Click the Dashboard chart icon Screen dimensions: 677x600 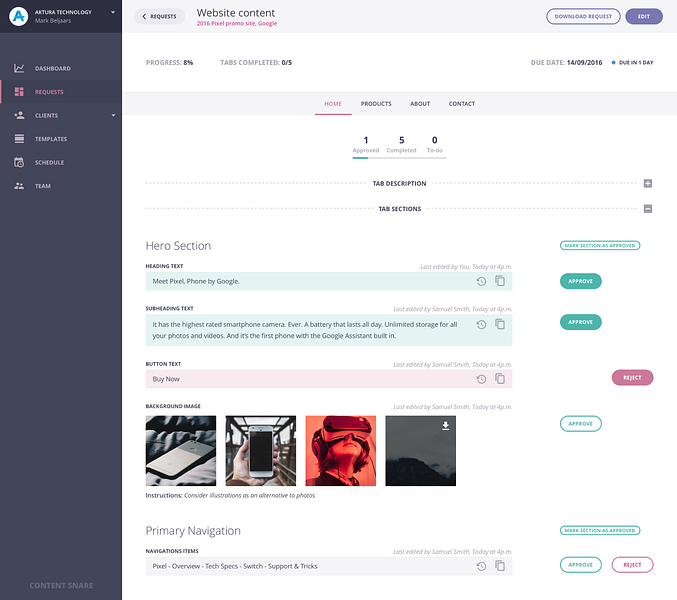[19, 68]
